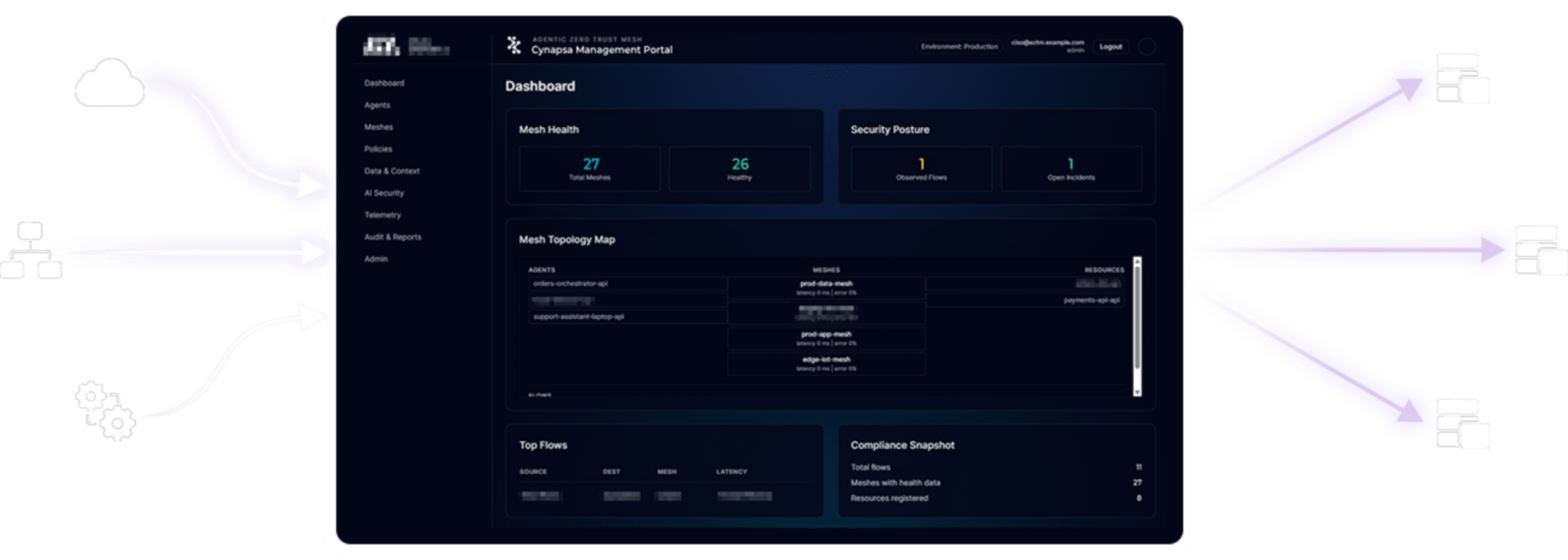The height and width of the screenshot is (560, 1568).
Task: Click the topology map scrollbar thumb
Action: coord(1137,317)
